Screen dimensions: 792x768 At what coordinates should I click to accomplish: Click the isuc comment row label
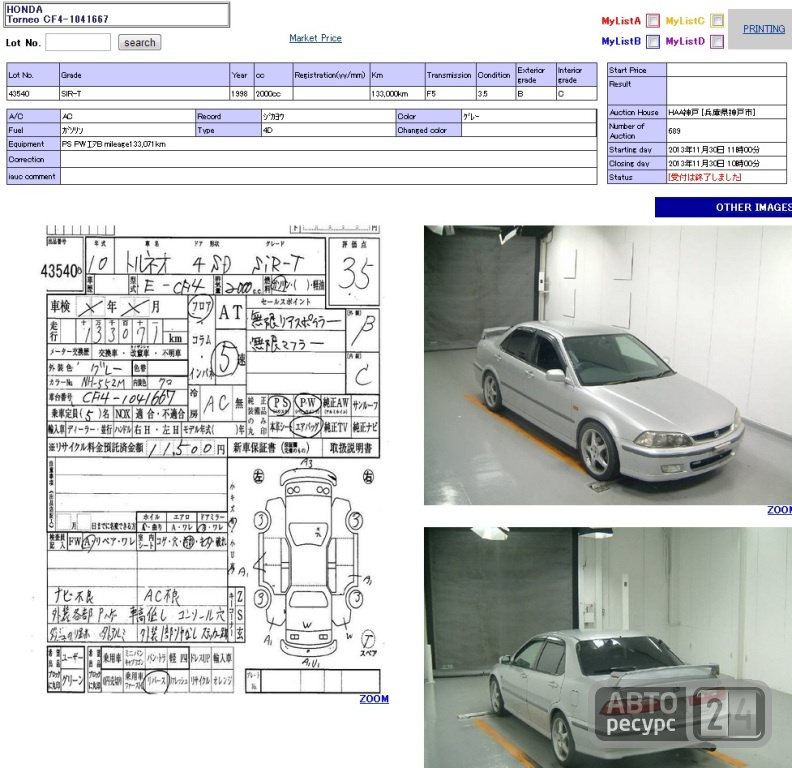[x=32, y=176]
